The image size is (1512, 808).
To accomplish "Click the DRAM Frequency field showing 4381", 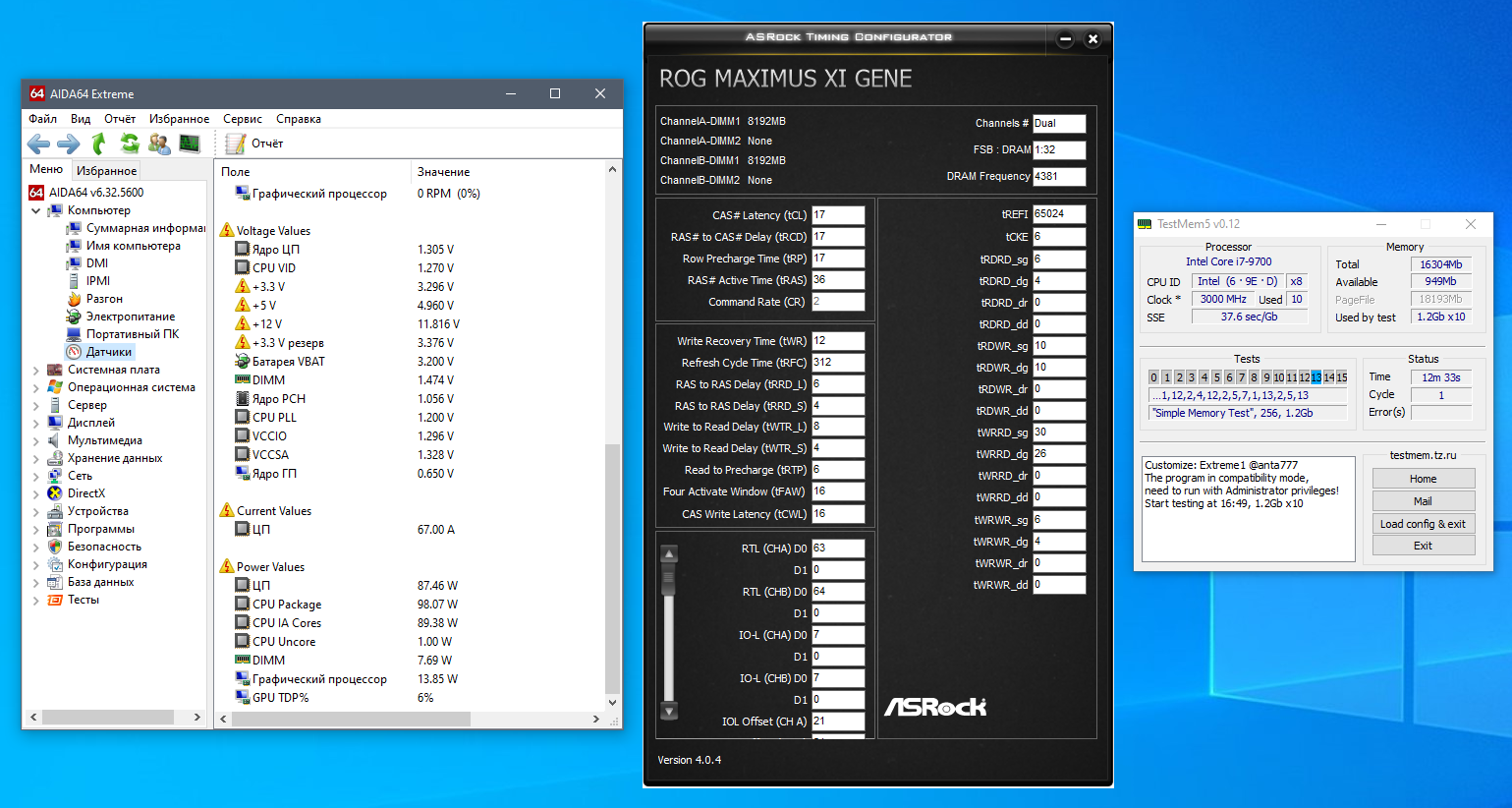I will pos(1059,177).
